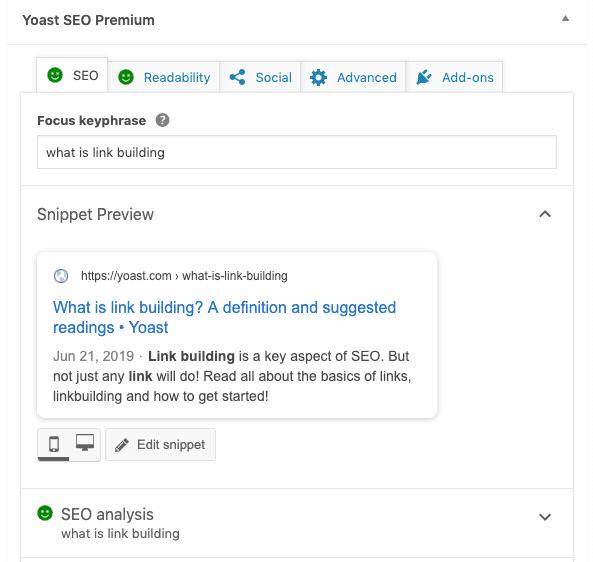Click the snippet title link about link building
This screenshot has width=593, height=562.
pyautogui.click(x=224, y=317)
